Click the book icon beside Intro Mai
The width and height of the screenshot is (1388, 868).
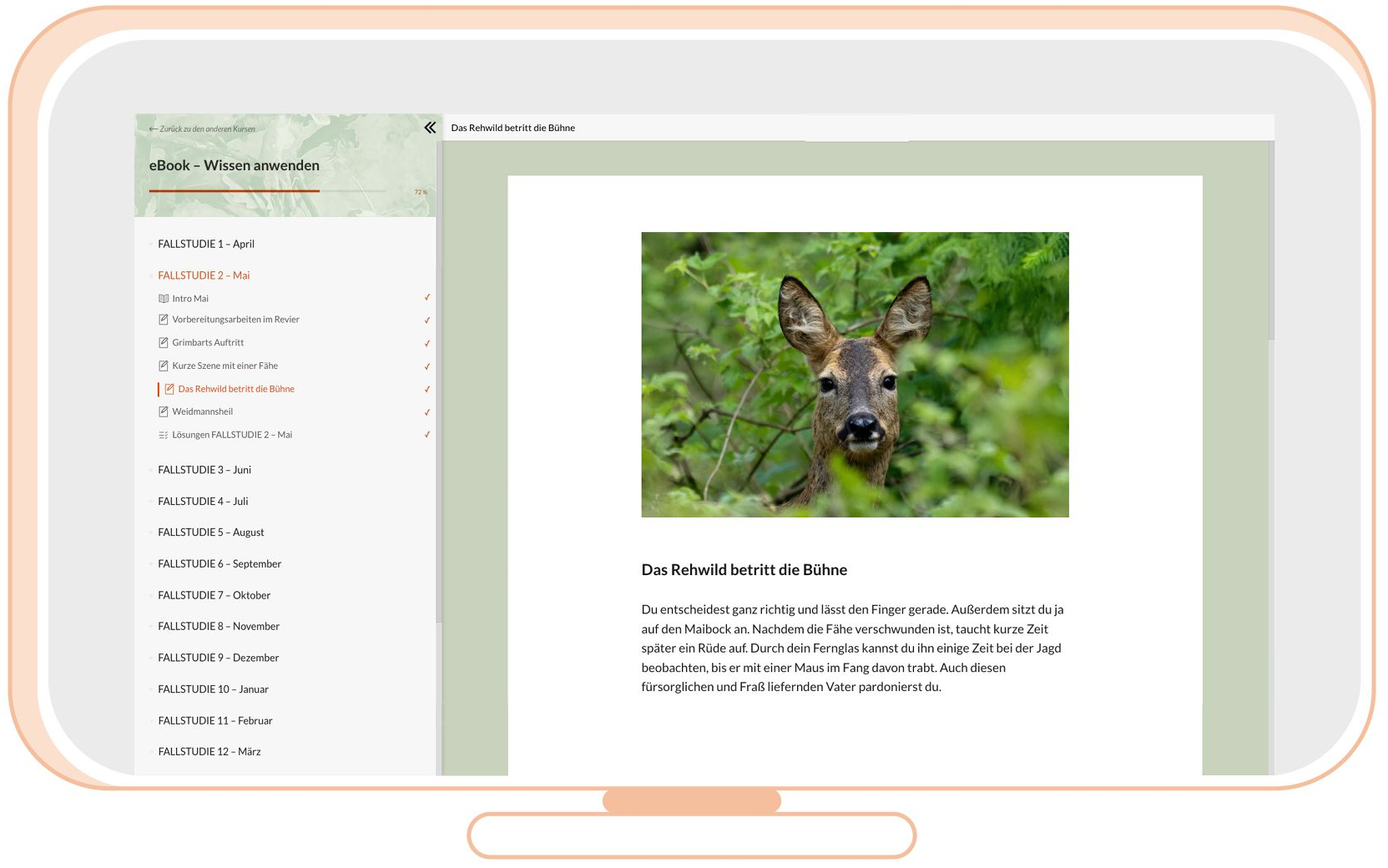point(164,299)
